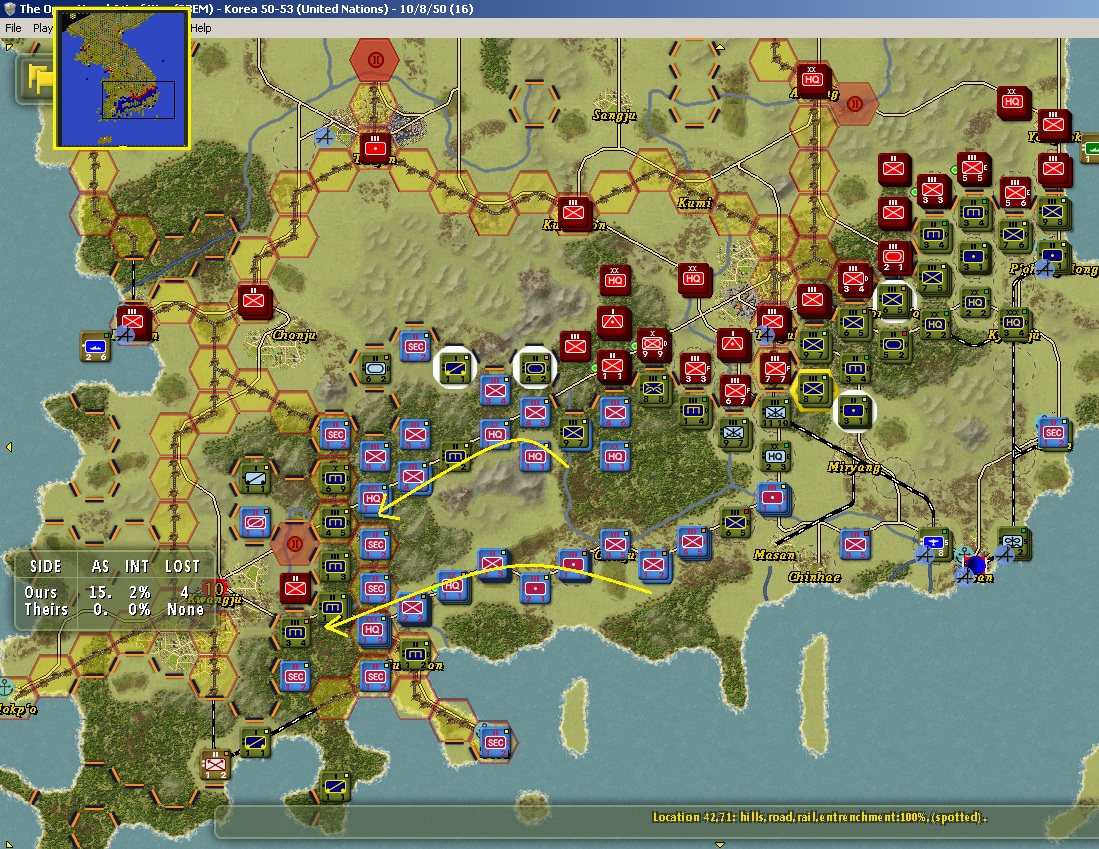The height and width of the screenshot is (849, 1099).
Task: Click the 'Location 42,71' status bar text
Action: [x=819, y=817]
